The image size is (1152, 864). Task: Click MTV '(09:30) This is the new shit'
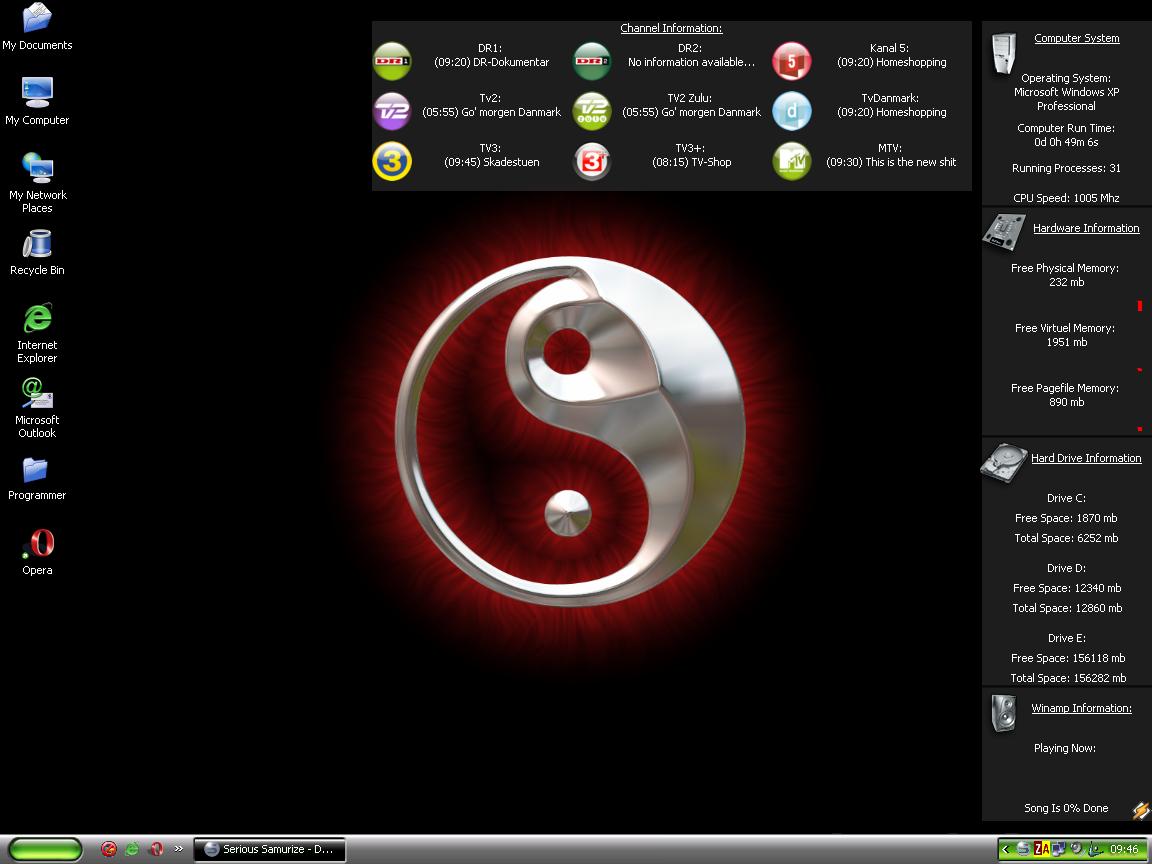point(891,162)
